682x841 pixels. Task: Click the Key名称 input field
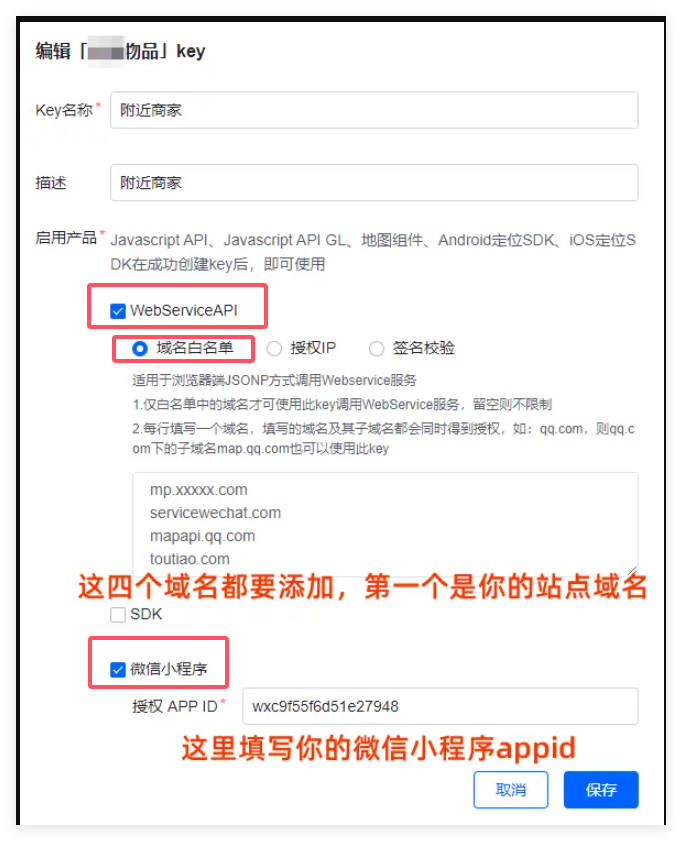tap(374, 110)
